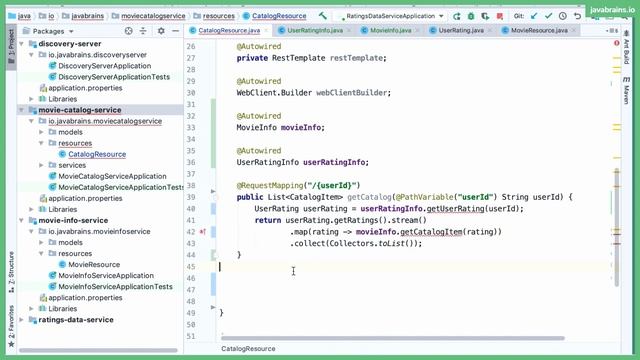
Task: Click the Debug bug icon
Action: pos(471,16)
